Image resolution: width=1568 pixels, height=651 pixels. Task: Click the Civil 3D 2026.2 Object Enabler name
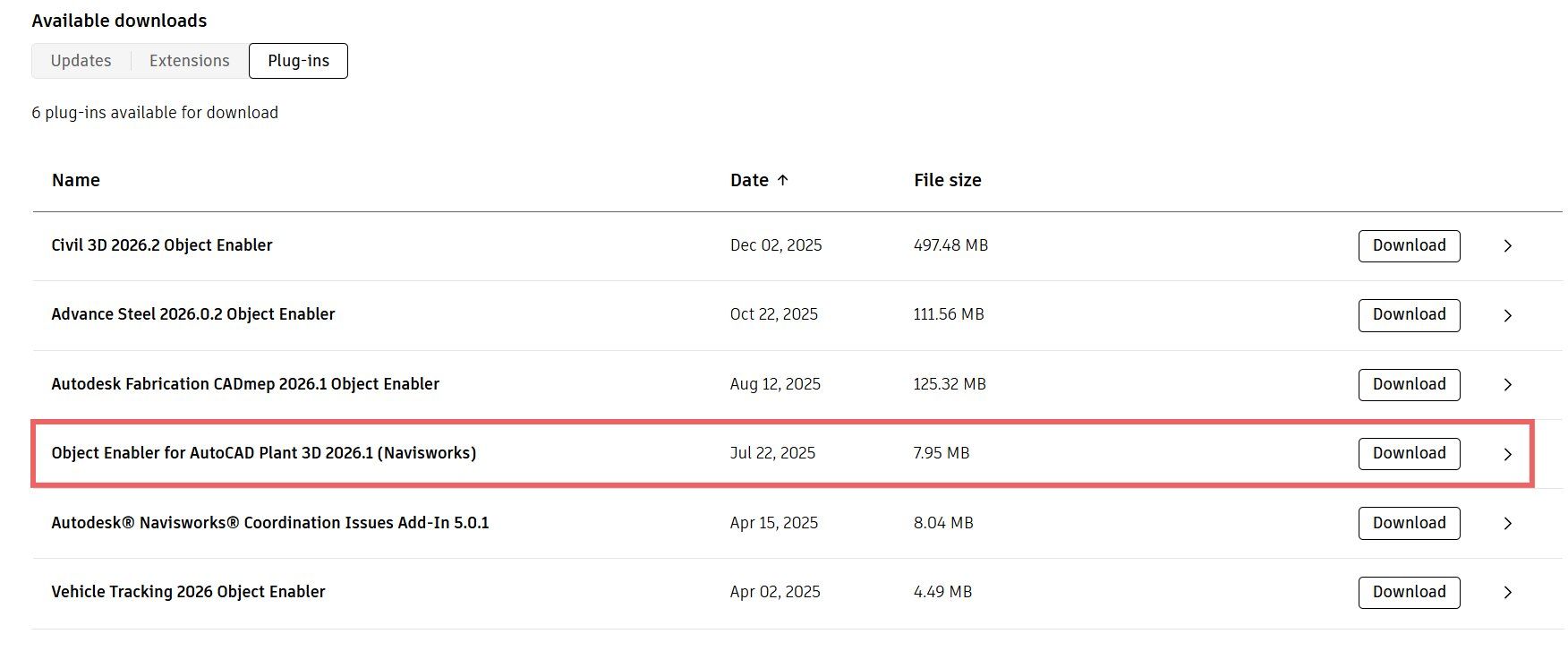pos(162,245)
